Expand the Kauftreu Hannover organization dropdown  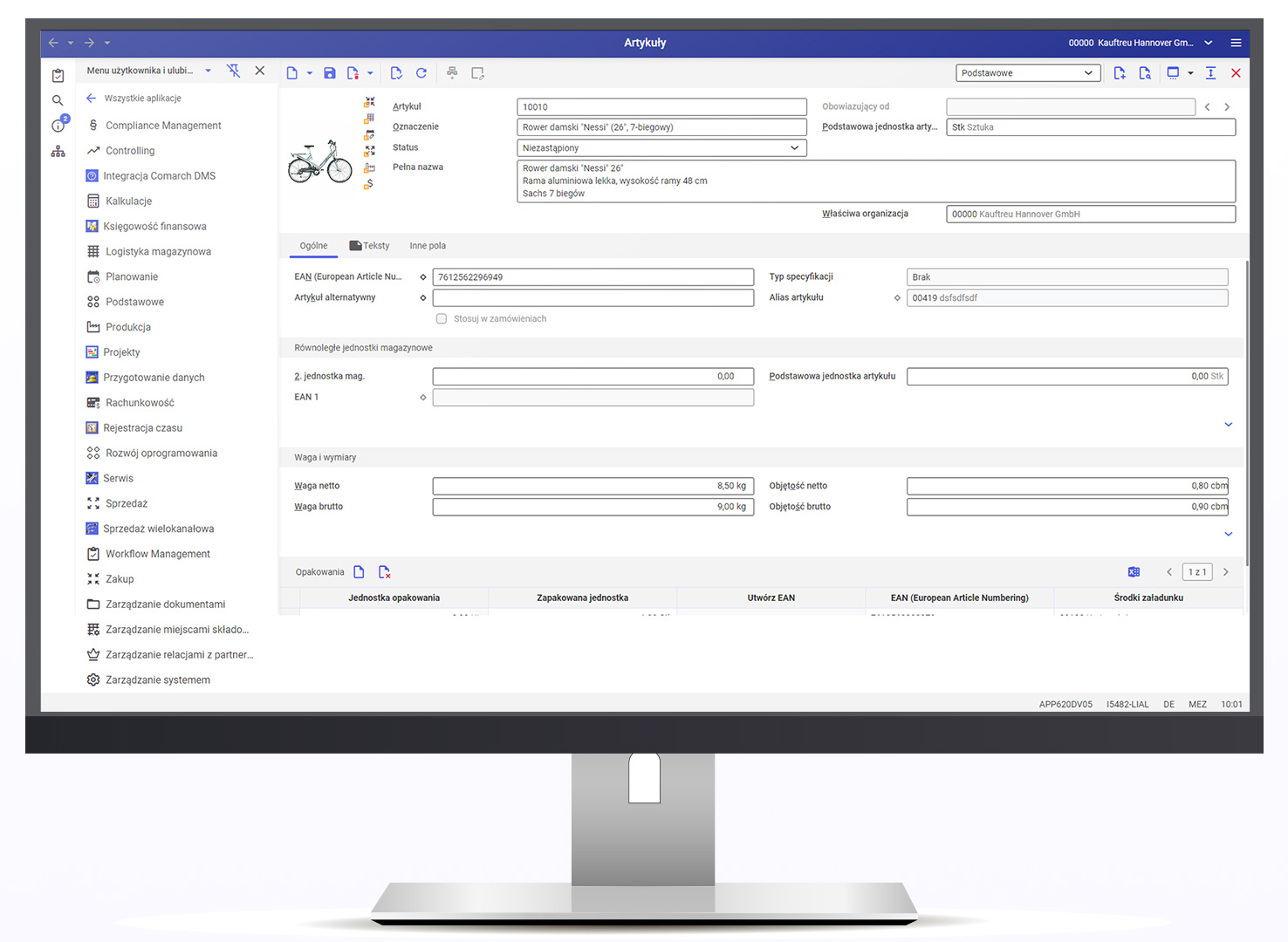point(1209,43)
